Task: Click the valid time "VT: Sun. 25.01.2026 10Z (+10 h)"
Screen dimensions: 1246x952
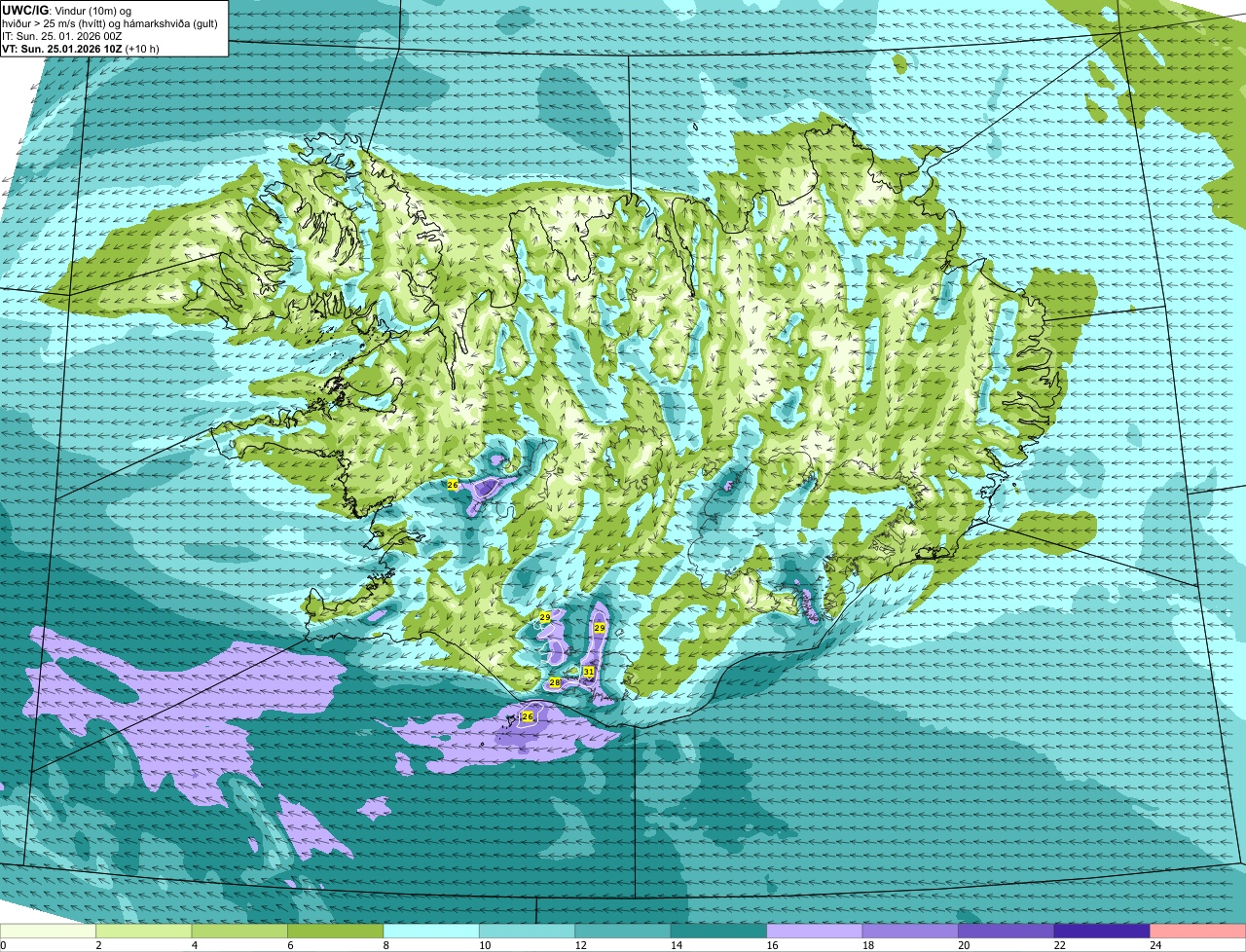Action: [81, 48]
